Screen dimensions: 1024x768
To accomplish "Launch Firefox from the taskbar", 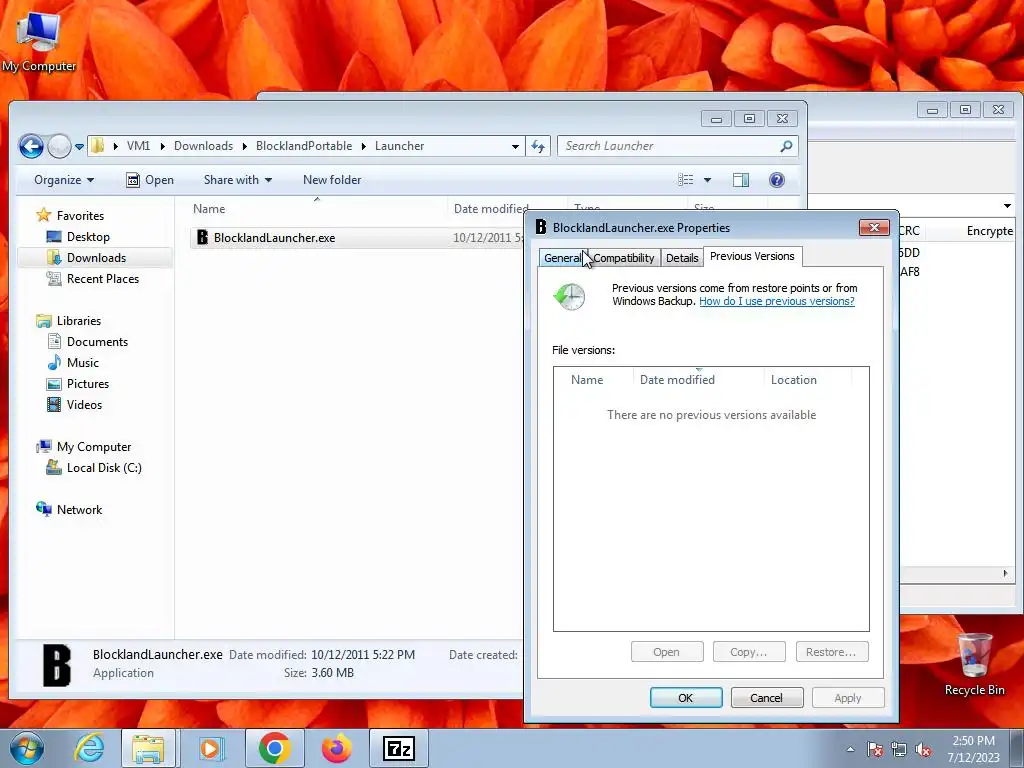I will (337, 748).
